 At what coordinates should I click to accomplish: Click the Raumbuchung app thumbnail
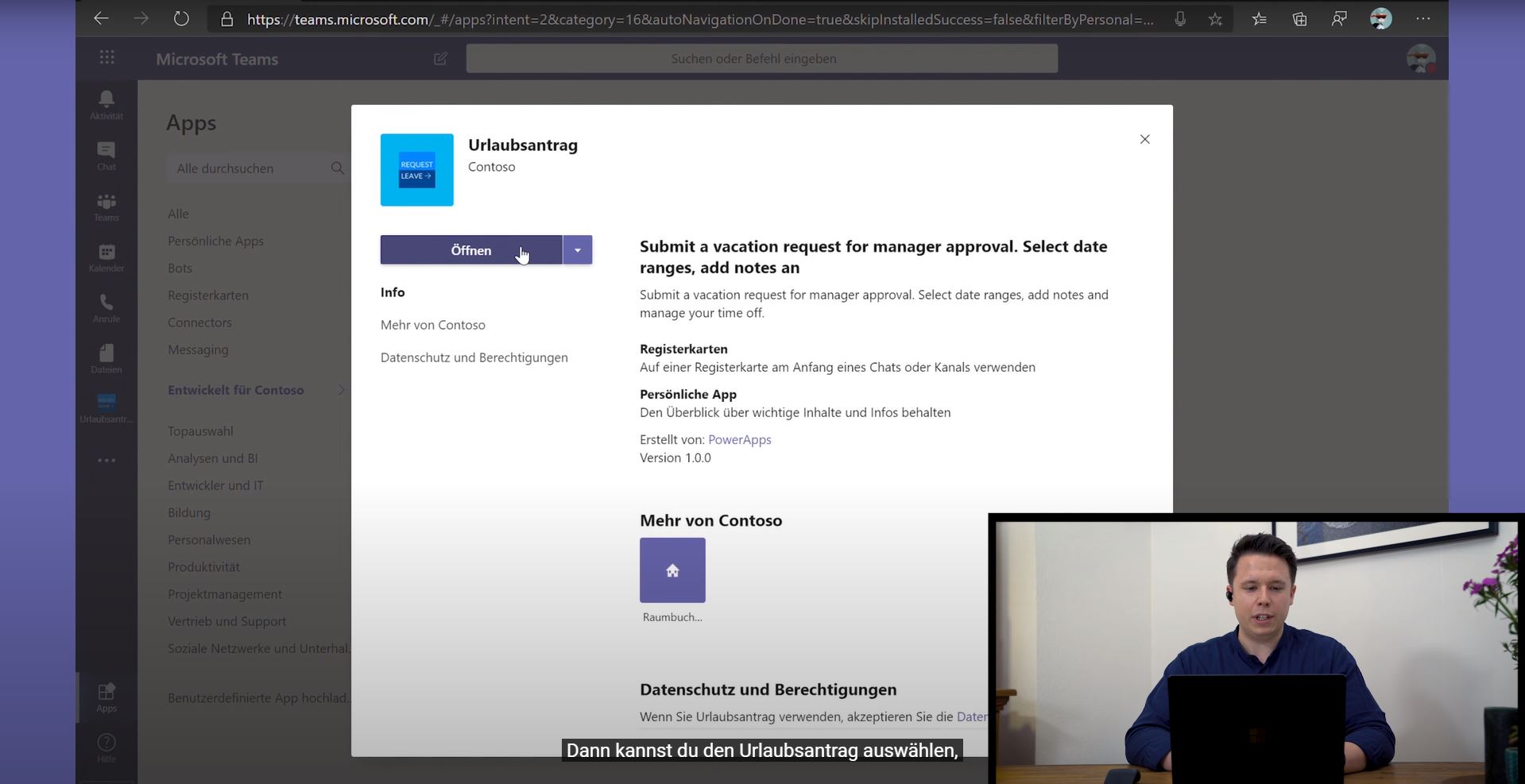coord(672,570)
